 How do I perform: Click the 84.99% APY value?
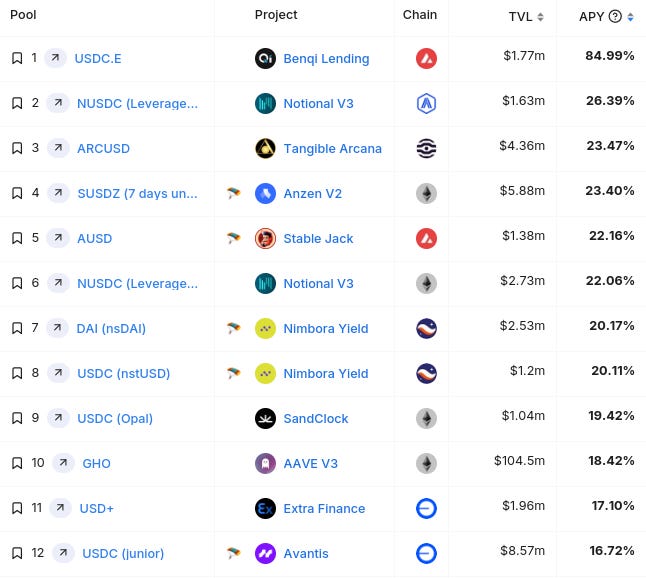[x=610, y=55]
